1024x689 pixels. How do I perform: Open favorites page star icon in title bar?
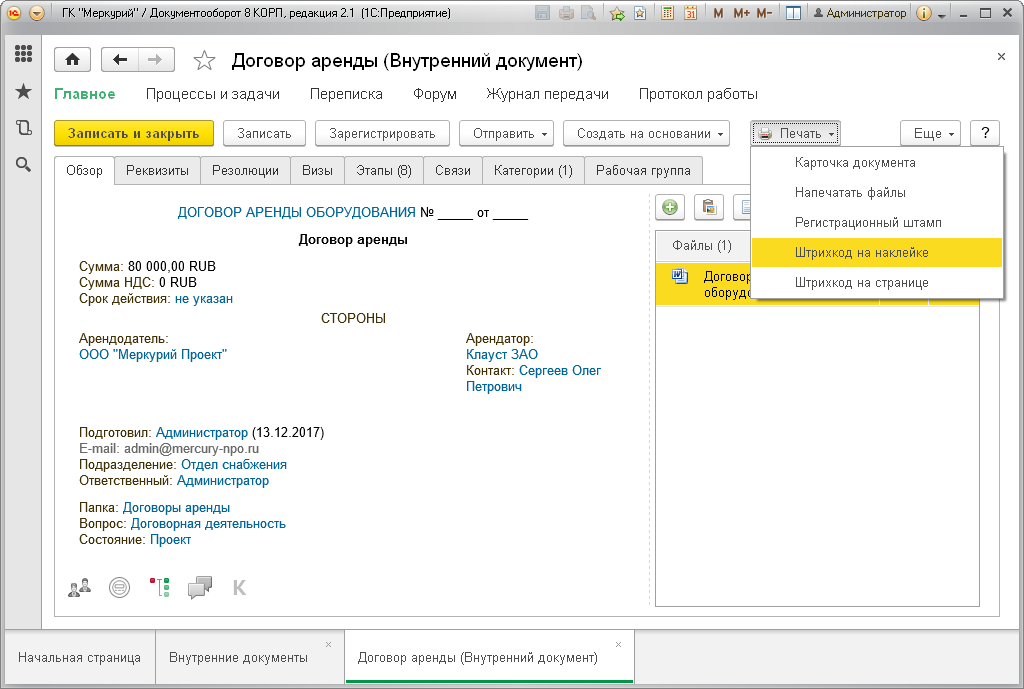pyautogui.click(x=640, y=13)
